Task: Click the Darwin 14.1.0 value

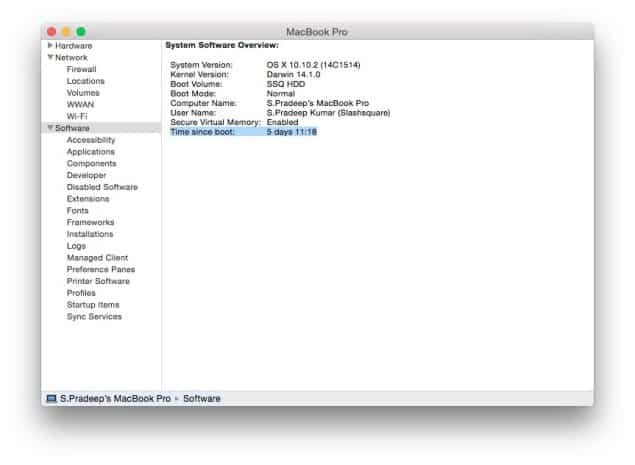Action: tap(293, 75)
